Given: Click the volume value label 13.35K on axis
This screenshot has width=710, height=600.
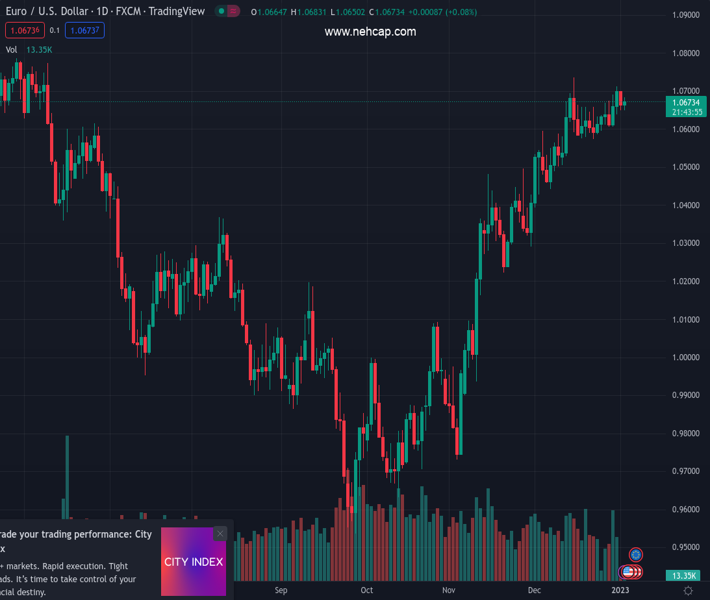Looking at the screenshot, I should coord(685,576).
